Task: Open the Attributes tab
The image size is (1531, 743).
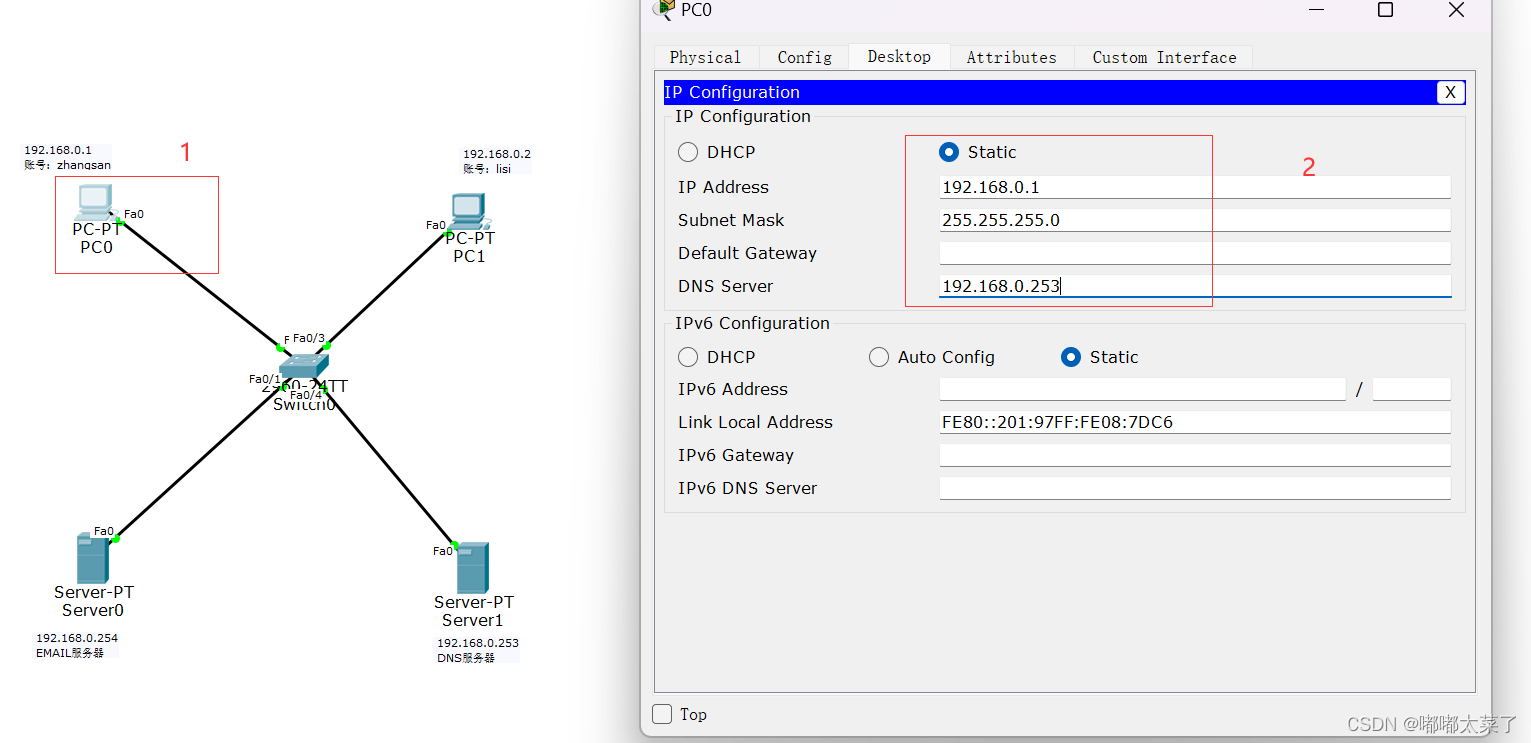Action: pyautogui.click(x=1011, y=57)
